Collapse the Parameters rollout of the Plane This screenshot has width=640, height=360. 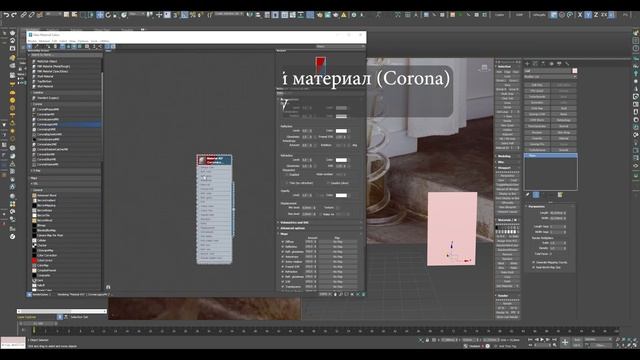tap(550, 207)
